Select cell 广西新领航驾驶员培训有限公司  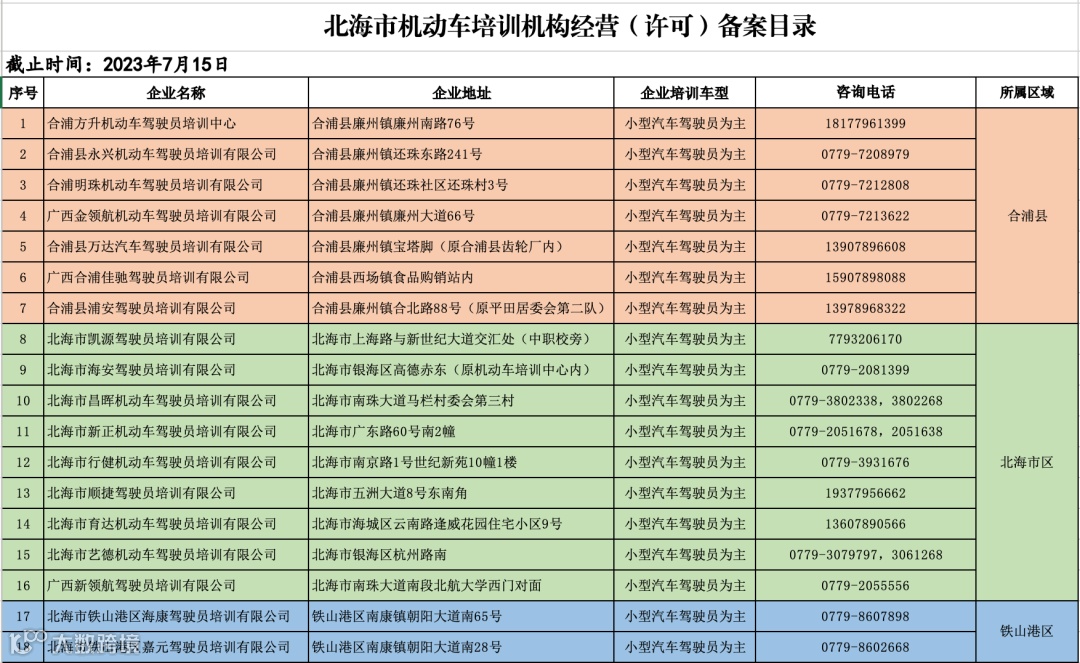coord(176,586)
